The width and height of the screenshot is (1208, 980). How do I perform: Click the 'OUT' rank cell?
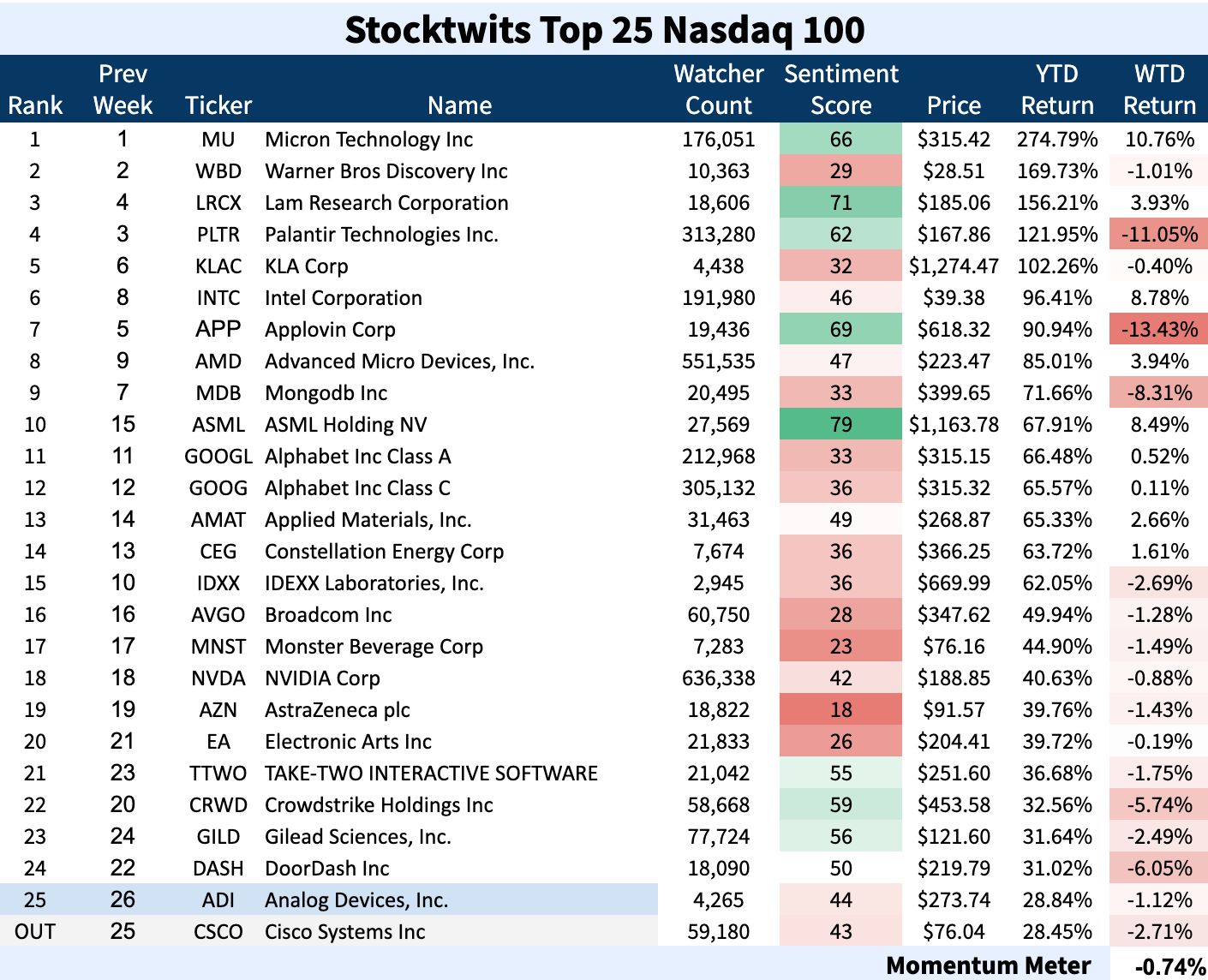[35, 932]
